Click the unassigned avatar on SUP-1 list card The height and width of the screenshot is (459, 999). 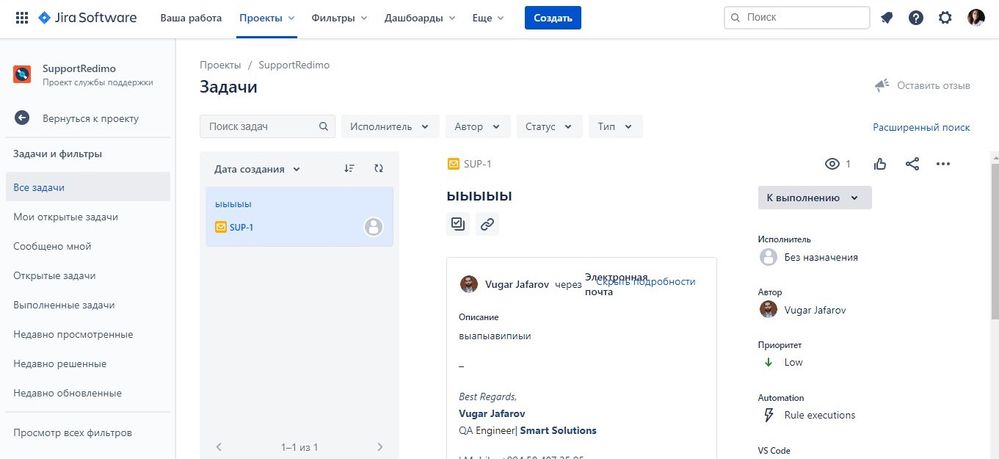pyautogui.click(x=373, y=226)
